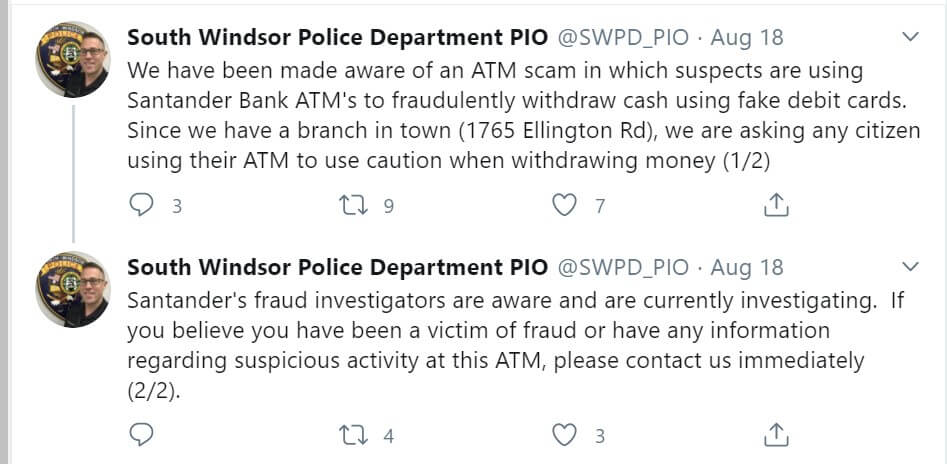Open South Windsor Police Department PIO name, second tweet
This screenshot has width=947, height=464.
tap(337, 267)
